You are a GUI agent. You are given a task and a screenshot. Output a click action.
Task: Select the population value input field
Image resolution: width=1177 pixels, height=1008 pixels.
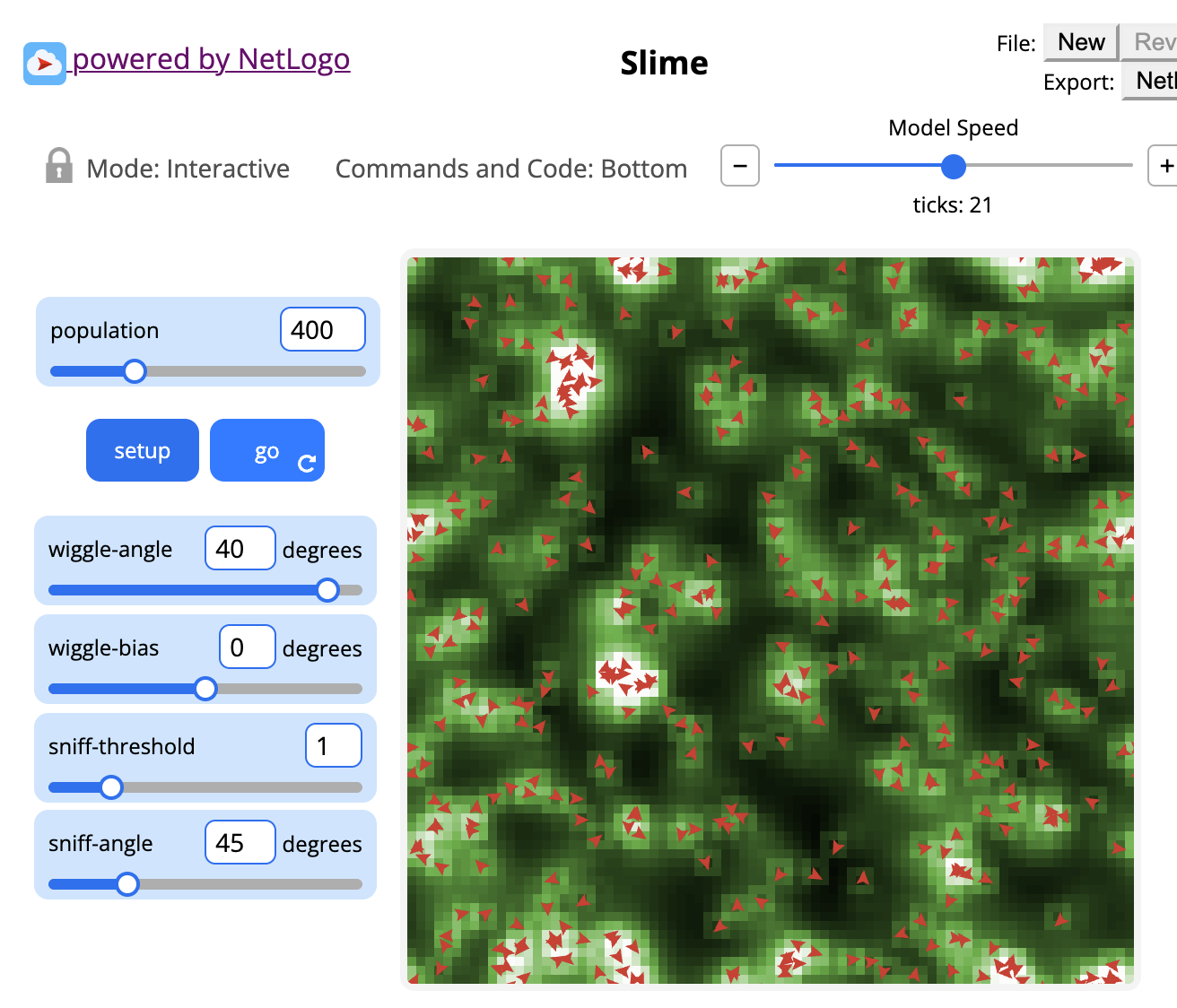coord(322,330)
